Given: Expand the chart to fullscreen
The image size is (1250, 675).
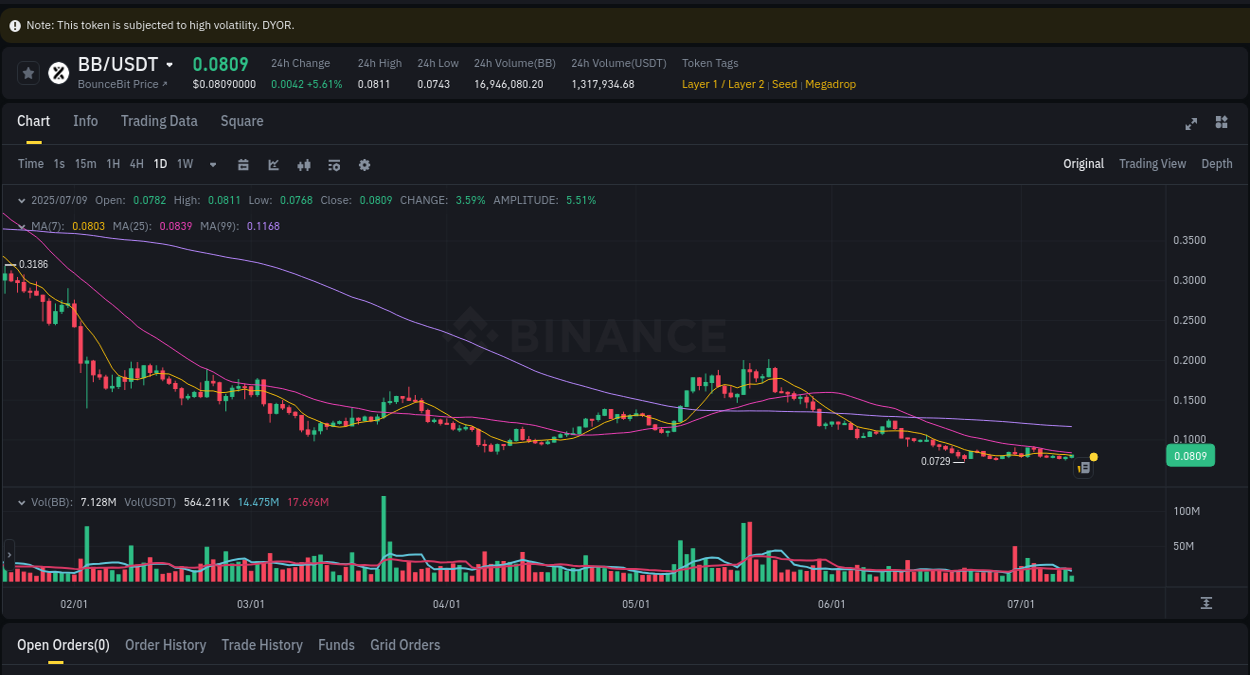Looking at the screenshot, I should [1191, 124].
